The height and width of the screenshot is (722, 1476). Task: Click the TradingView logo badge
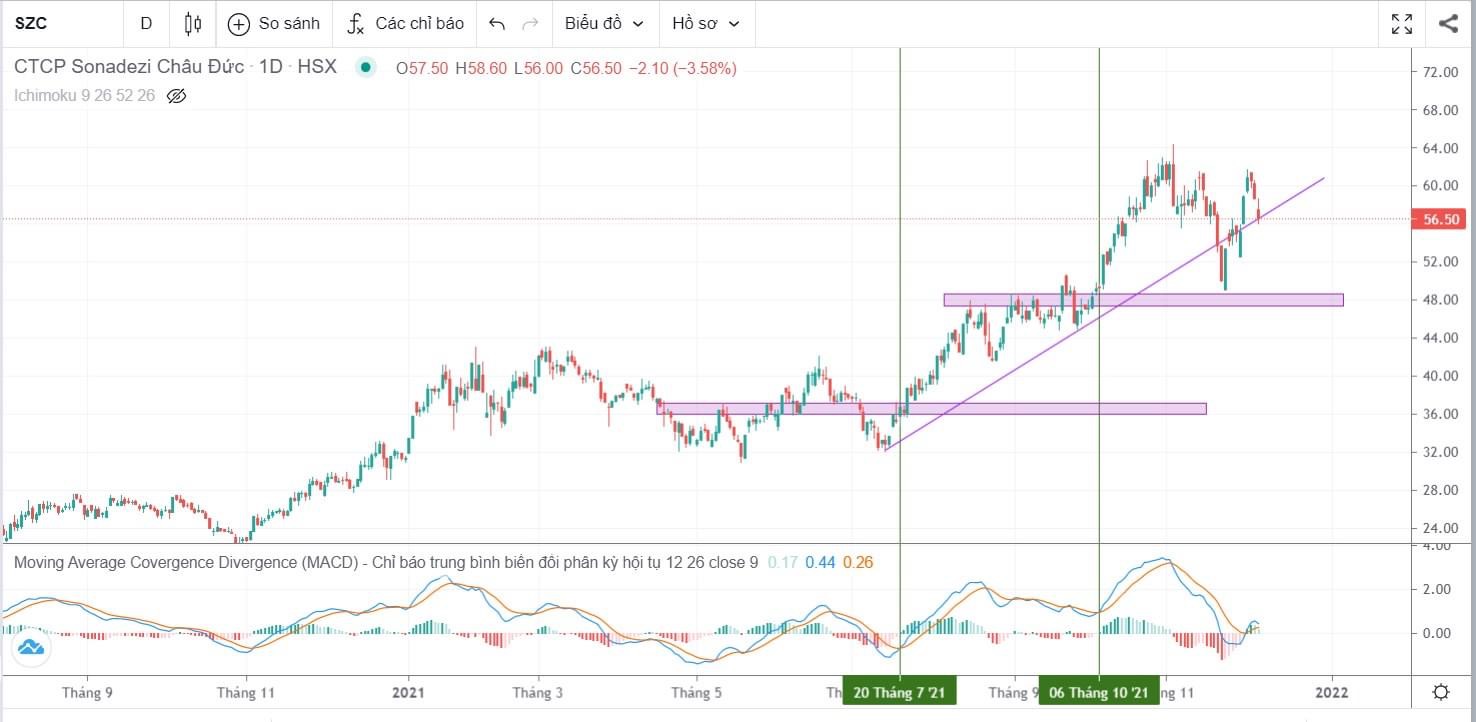pyautogui.click(x=31, y=648)
